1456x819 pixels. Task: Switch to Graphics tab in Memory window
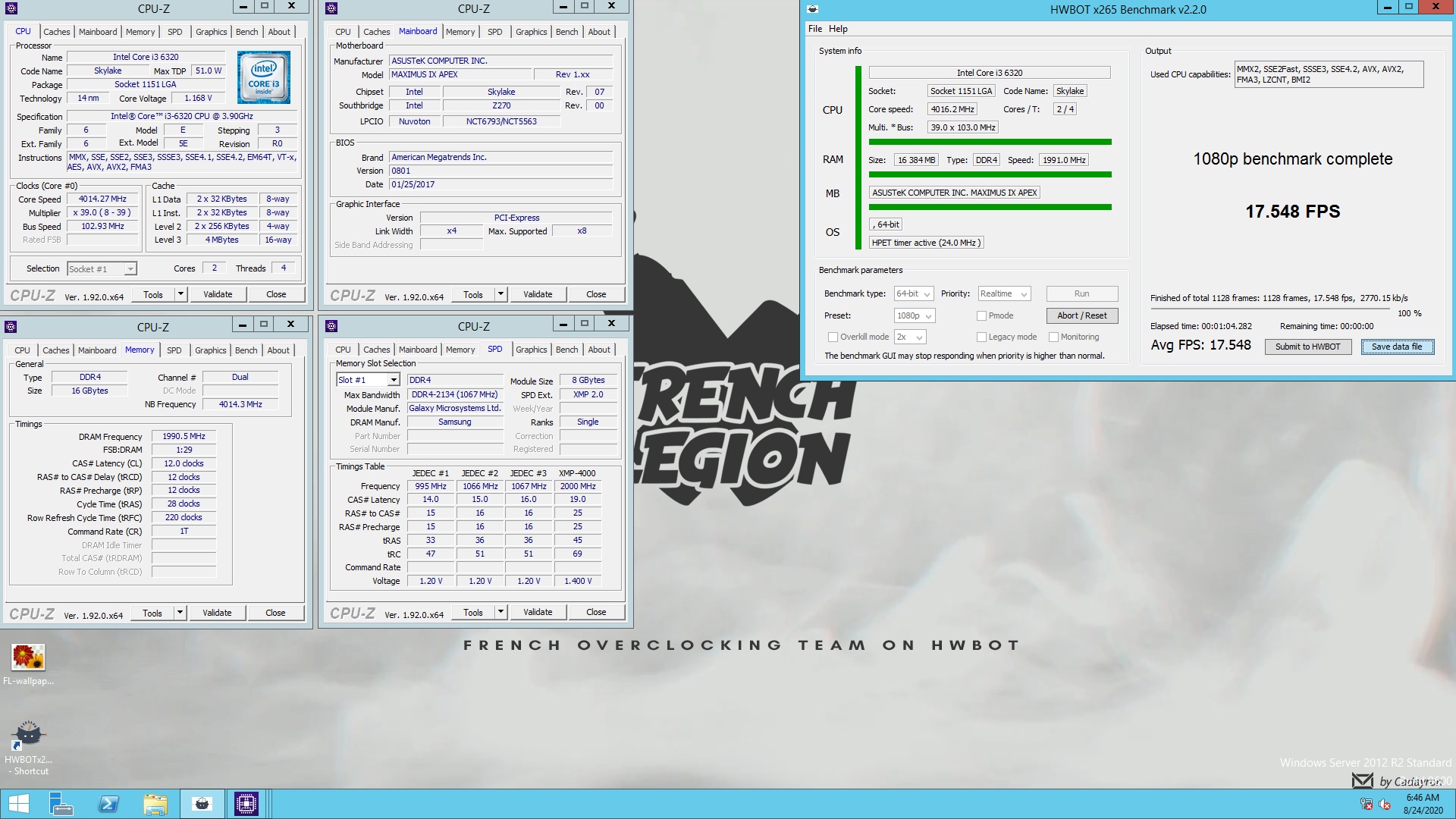click(x=211, y=350)
